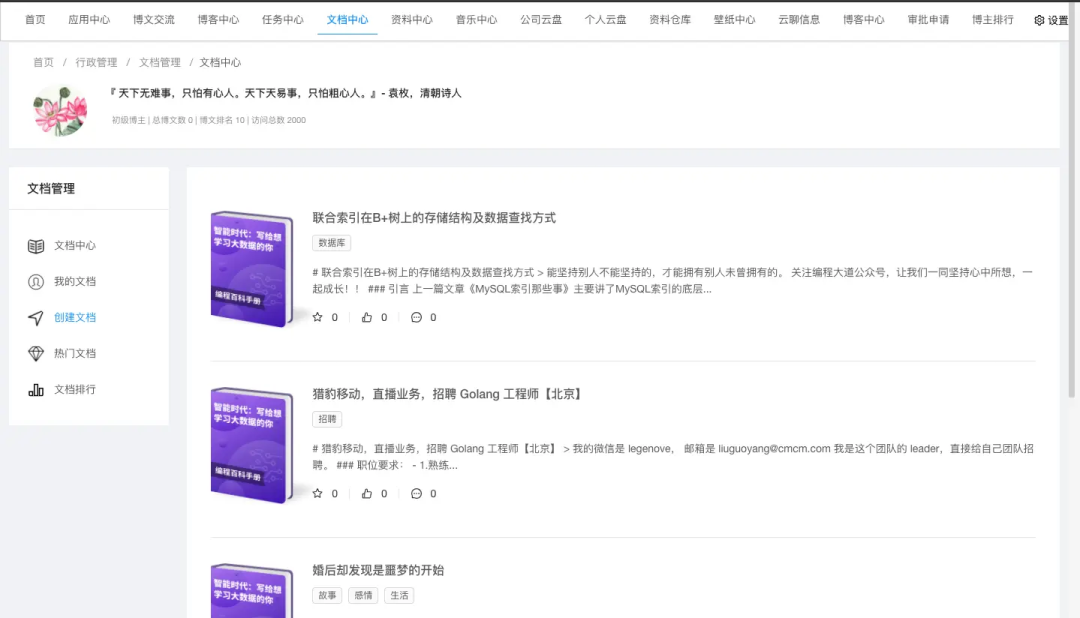Screen dimensions: 1080x618
Task: Like the 联合索引在B+树 article with thumbs-up
Action: tap(367, 318)
